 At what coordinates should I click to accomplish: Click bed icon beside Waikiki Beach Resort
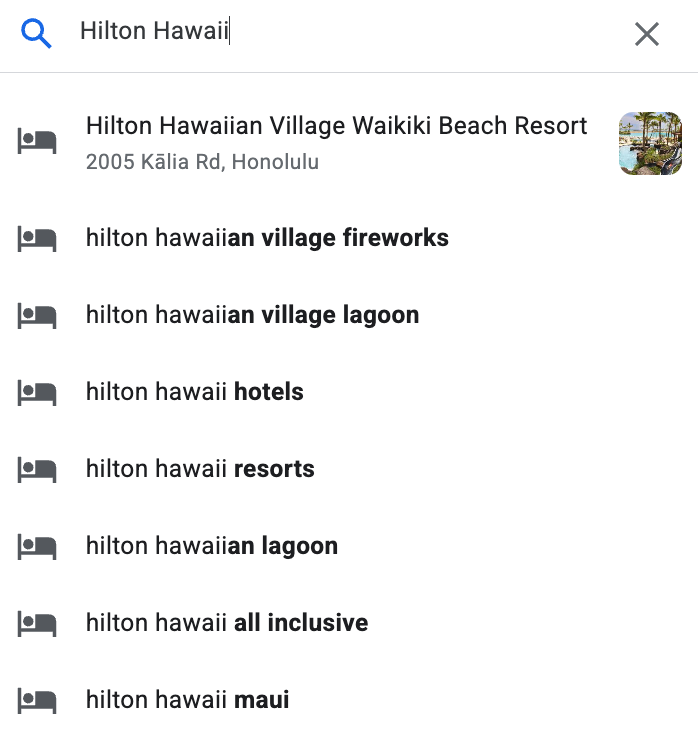click(37, 142)
